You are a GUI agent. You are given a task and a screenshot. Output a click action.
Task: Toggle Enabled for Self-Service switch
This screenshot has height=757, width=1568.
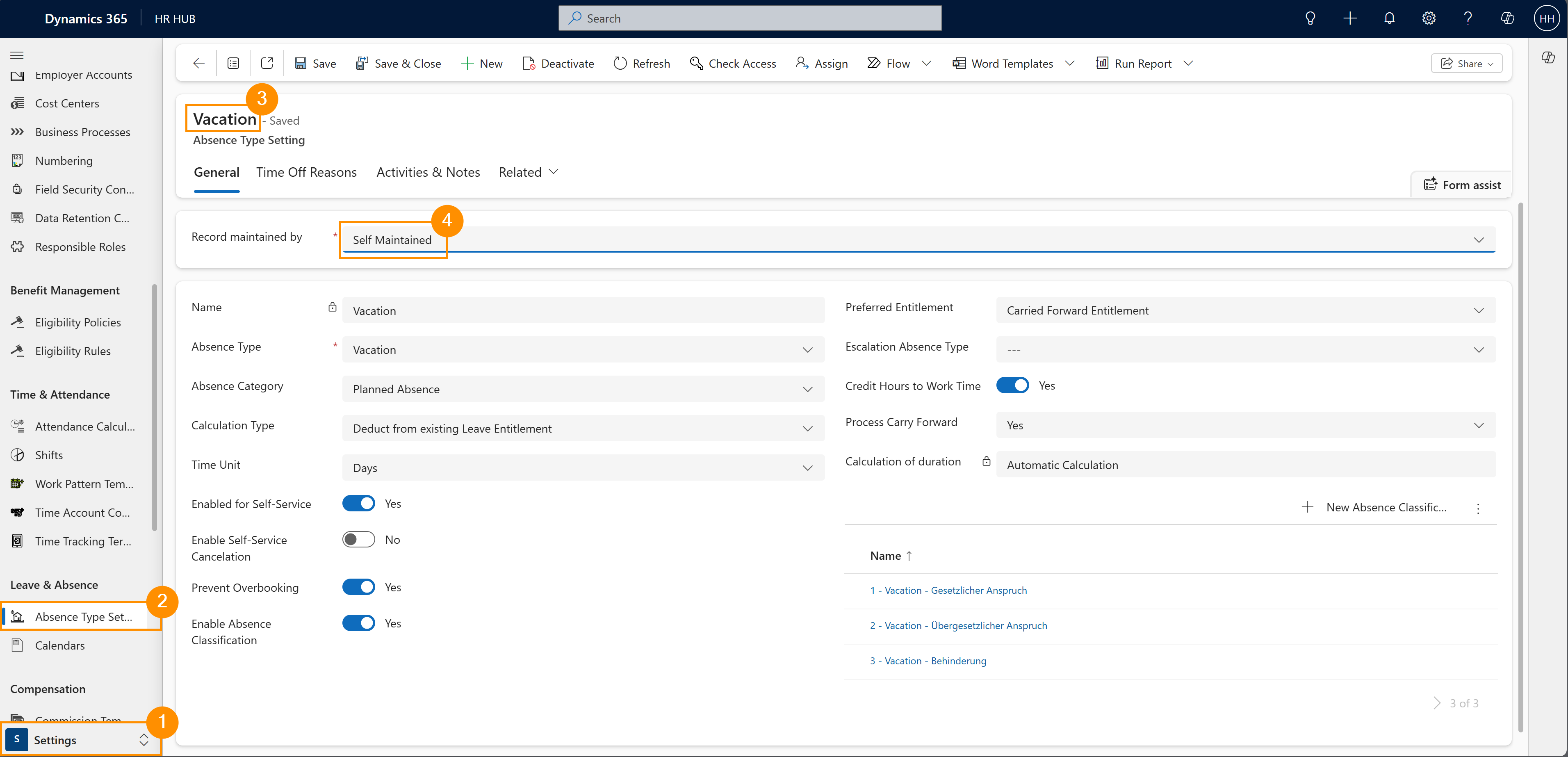point(358,503)
